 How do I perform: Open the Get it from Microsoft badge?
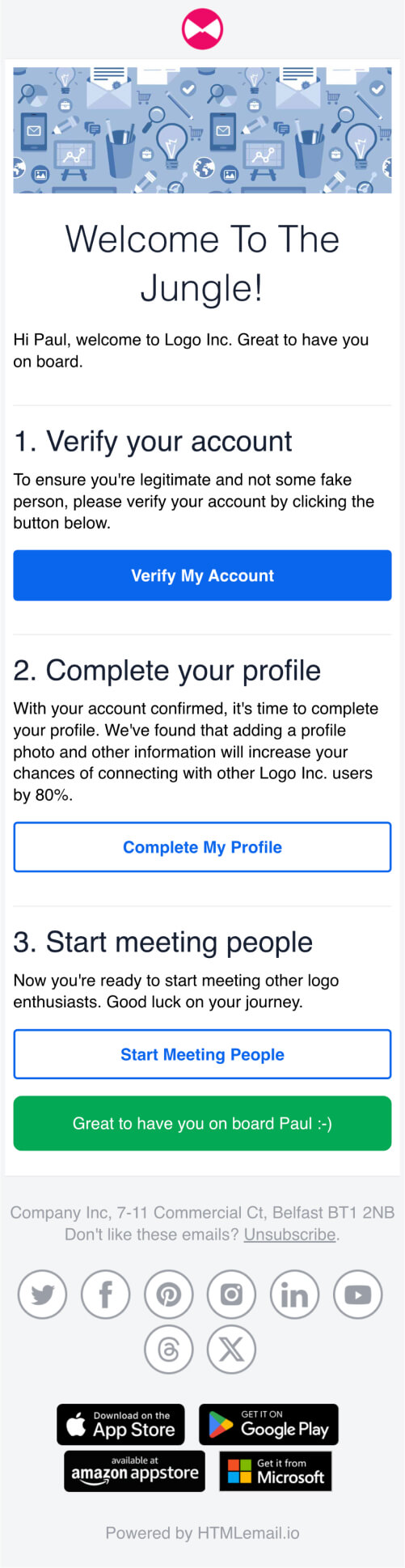(276, 1471)
